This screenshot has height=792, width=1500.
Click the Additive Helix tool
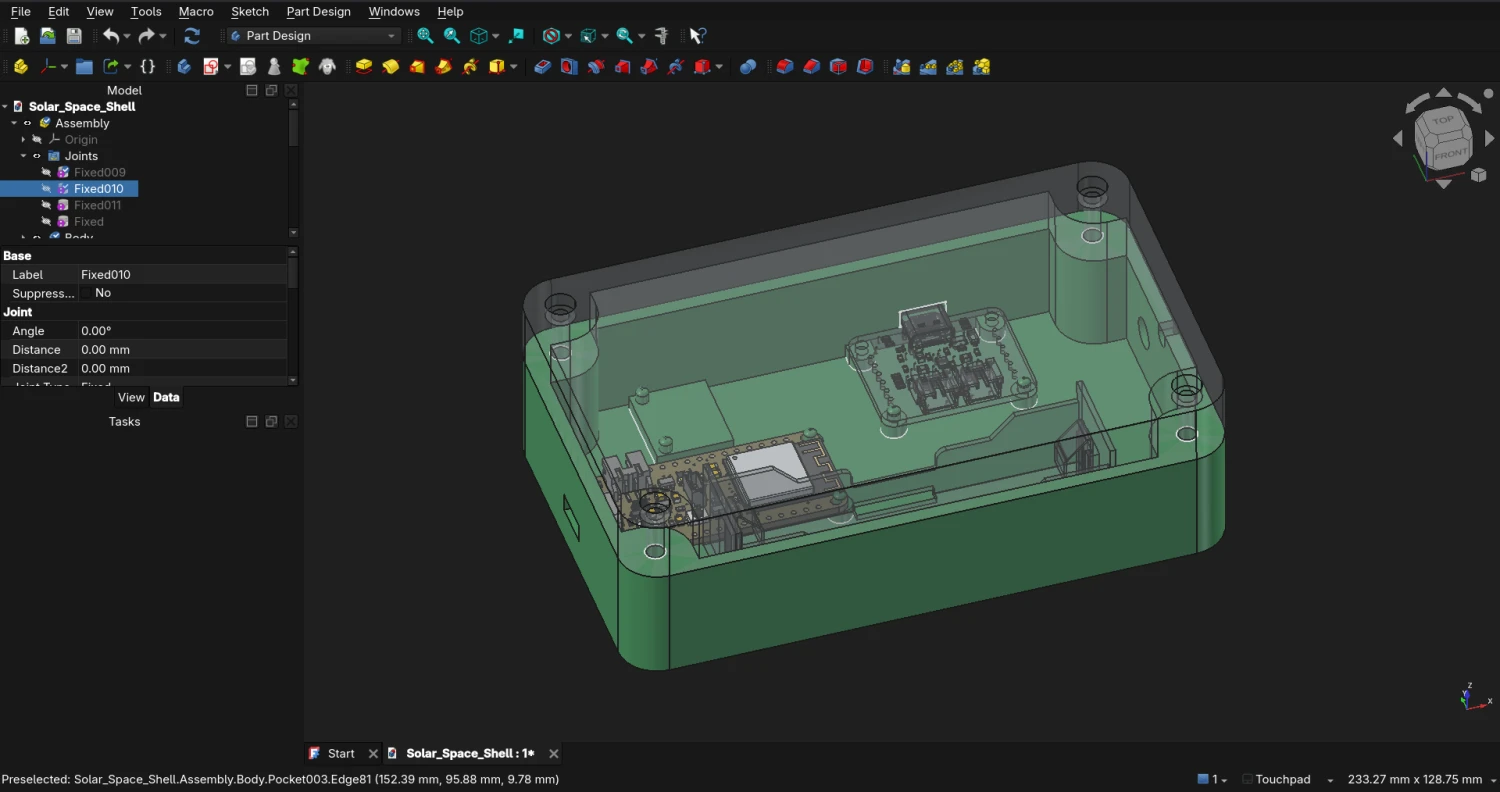point(471,67)
